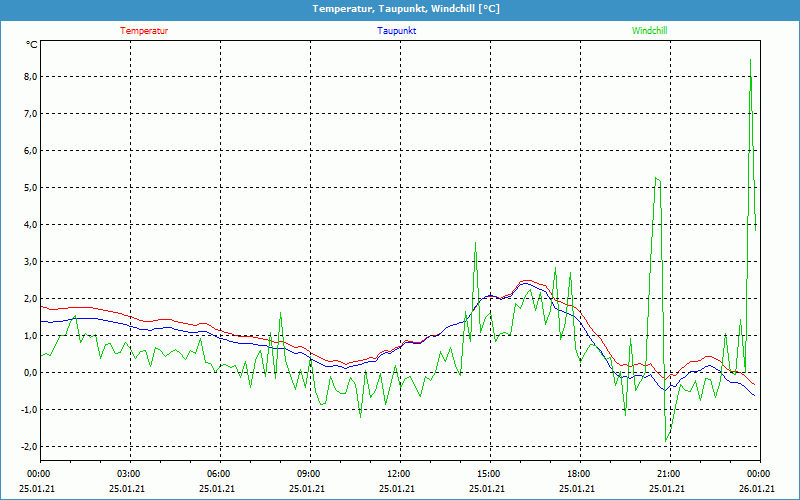The image size is (800, 500).
Task: Select the 15:00 time axis label
Action: pyautogui.click(x=488, y=474)
